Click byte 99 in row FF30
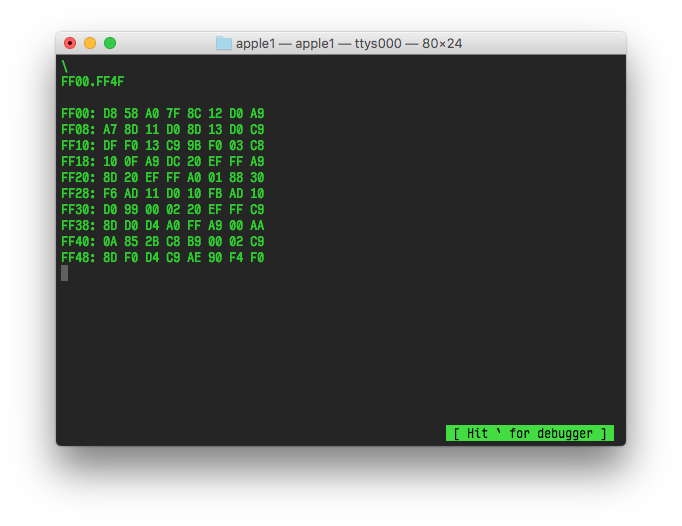 (131, 210)
